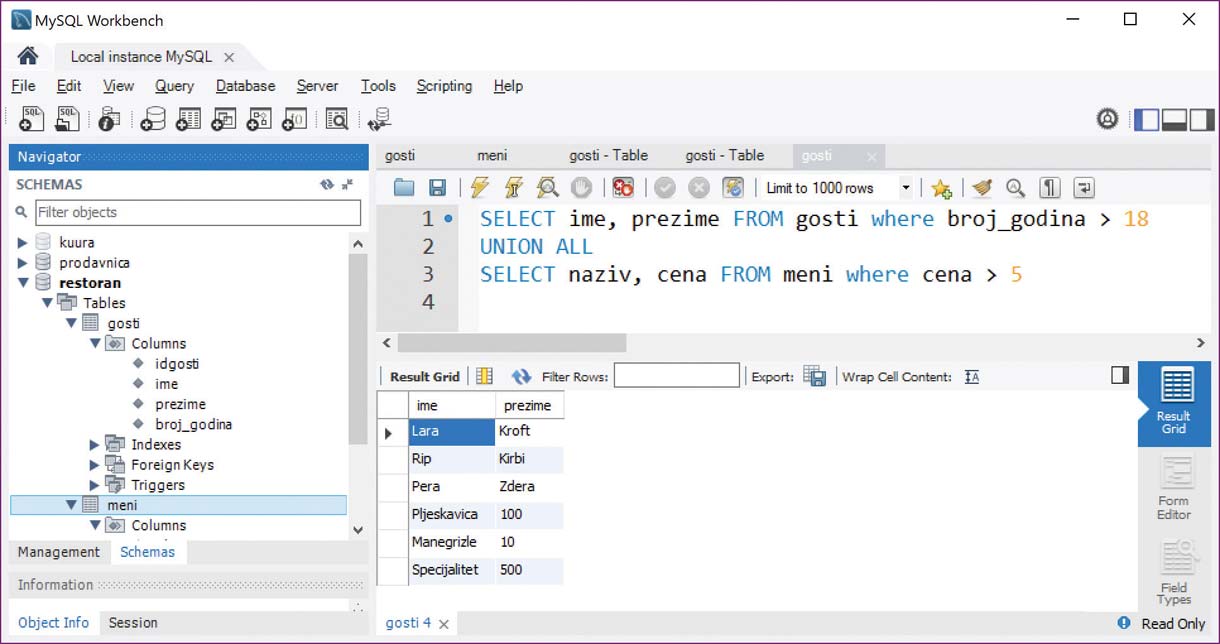The height and width of the screenshot is (644, 1220).
Task: Open an SQL script file from main toolbar
Action: pyautogui.click(x=67, y=119)
